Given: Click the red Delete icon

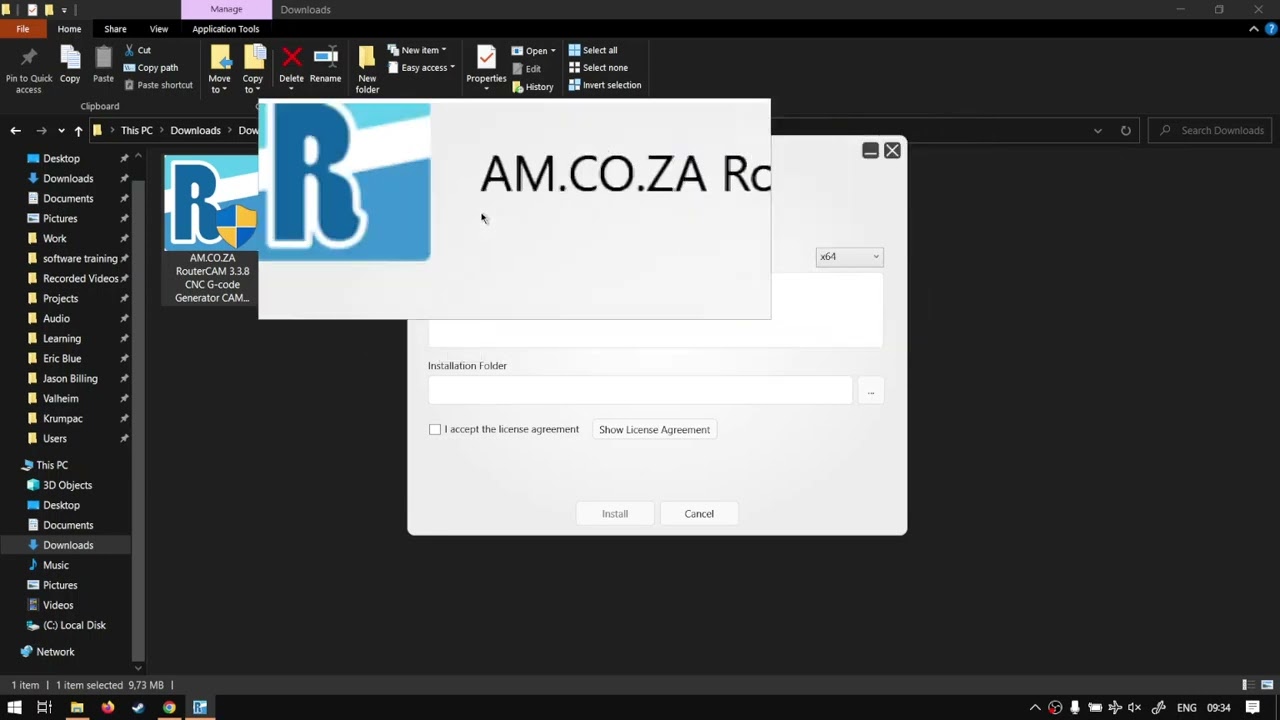Looking at the screenshot, I should [x=292, y=57].
